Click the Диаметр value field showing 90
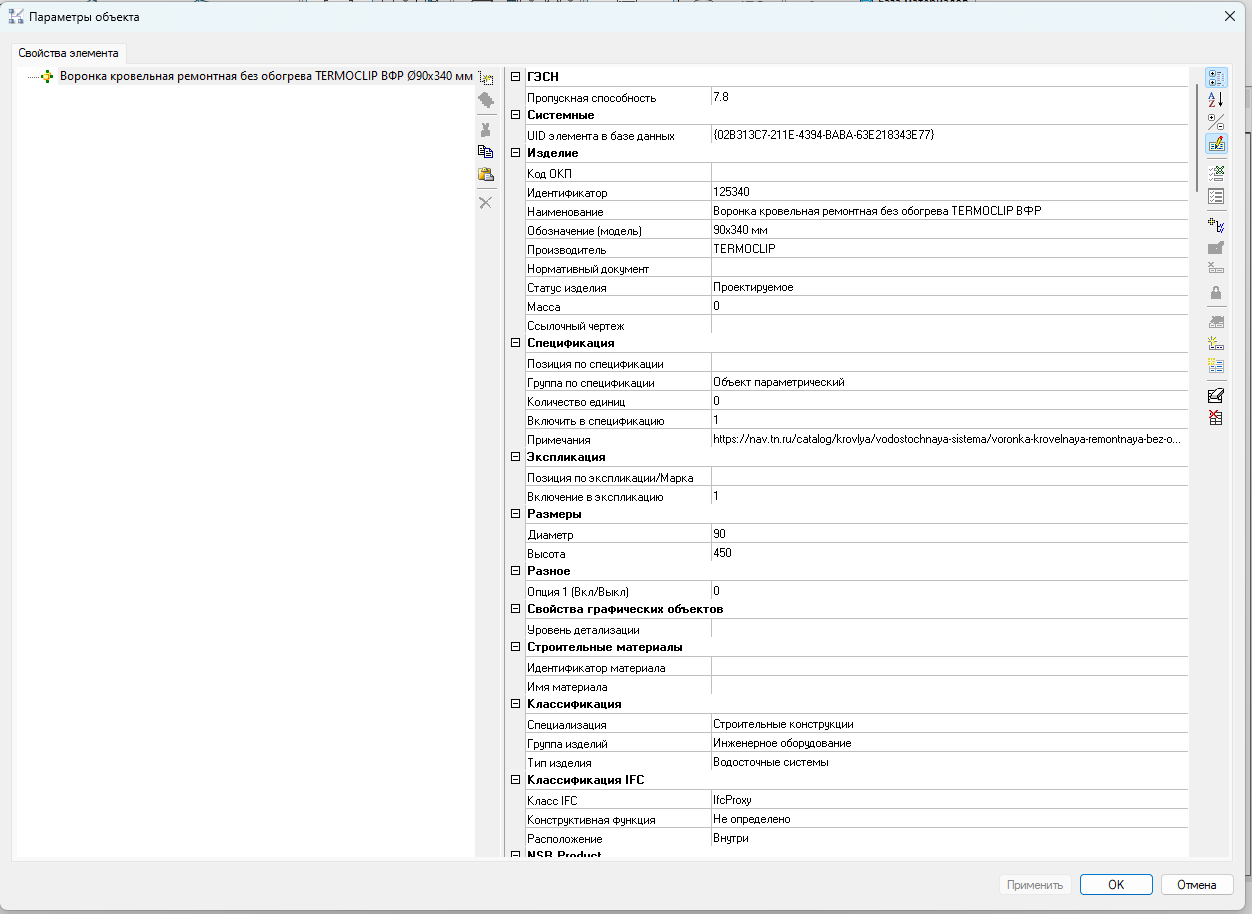The image size is (1252, 914). (948, 534)
